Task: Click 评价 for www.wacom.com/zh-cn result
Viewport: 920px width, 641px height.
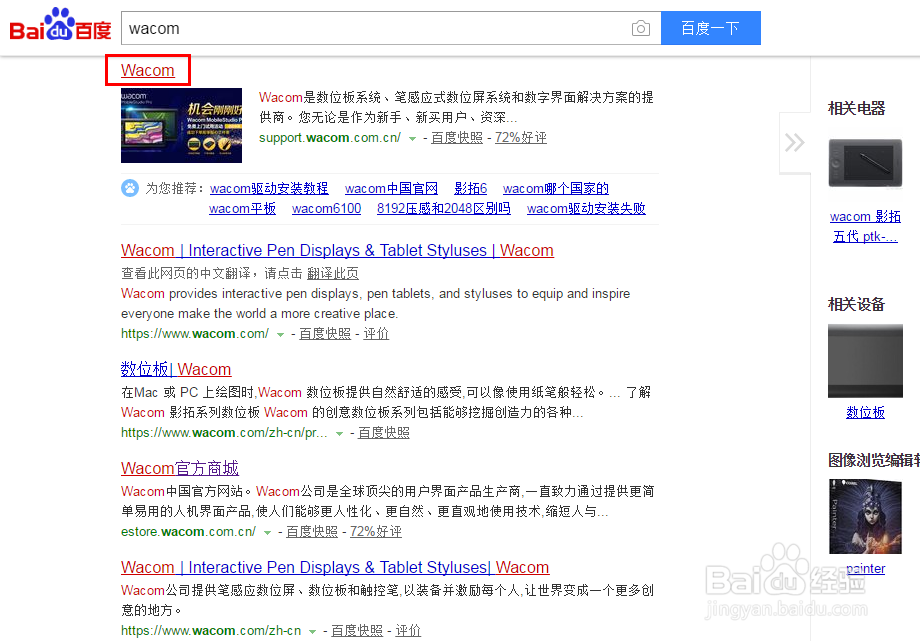Action: click(408, 631)
